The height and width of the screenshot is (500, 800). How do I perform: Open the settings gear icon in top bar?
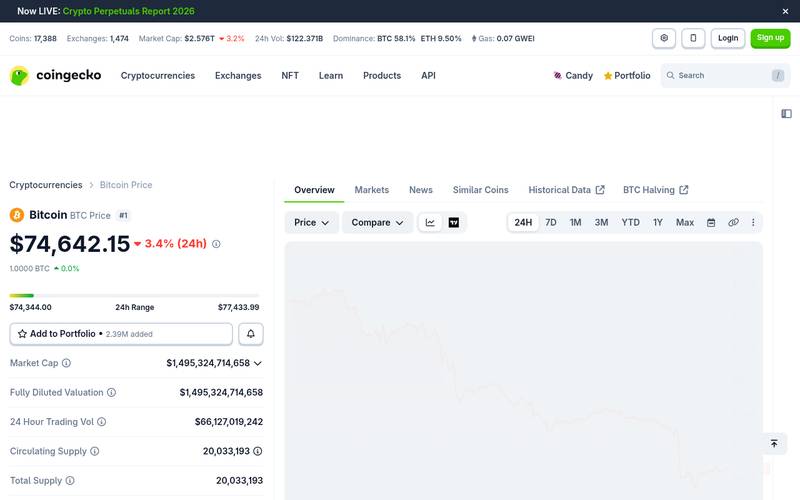pyautogui.click(x=664, y=38)
